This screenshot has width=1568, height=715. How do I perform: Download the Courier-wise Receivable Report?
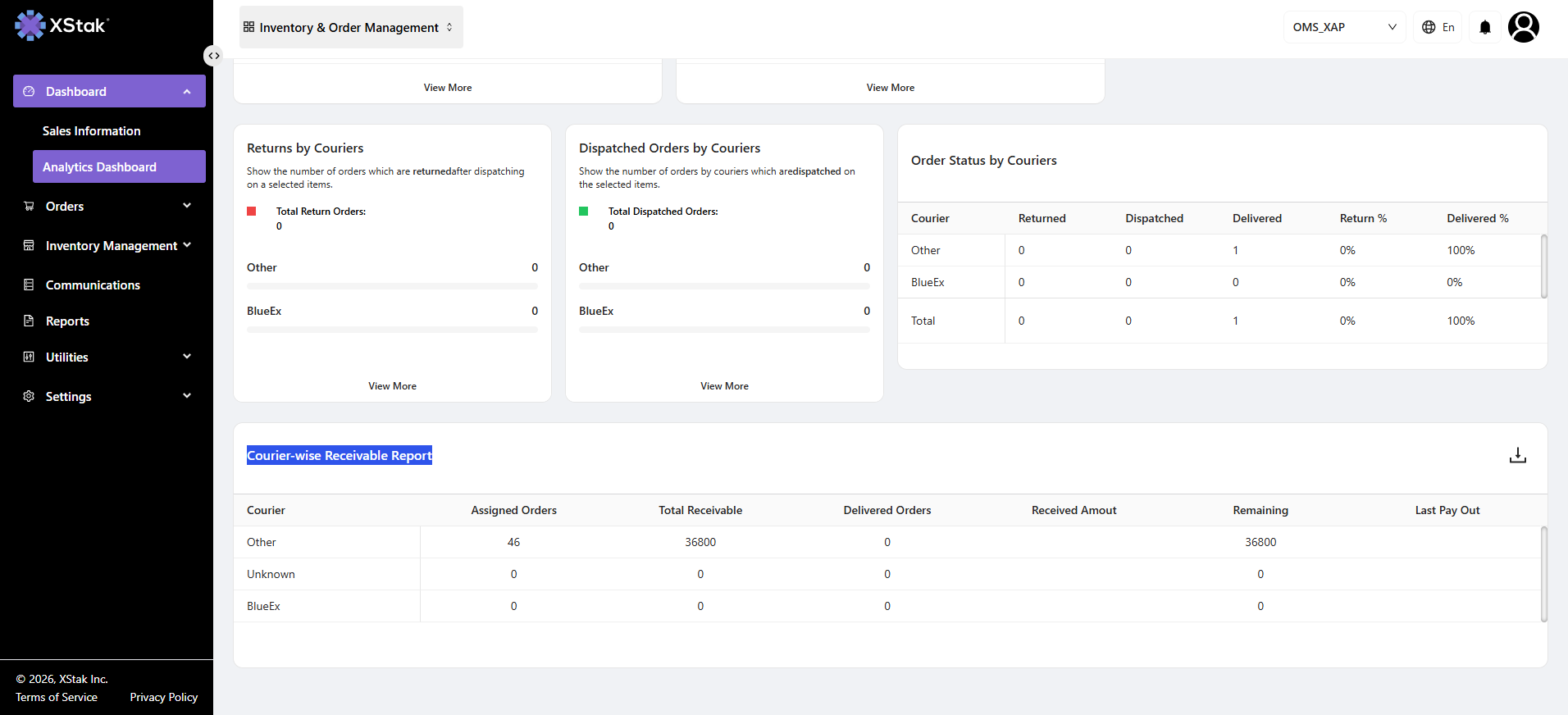(1518, 455)
